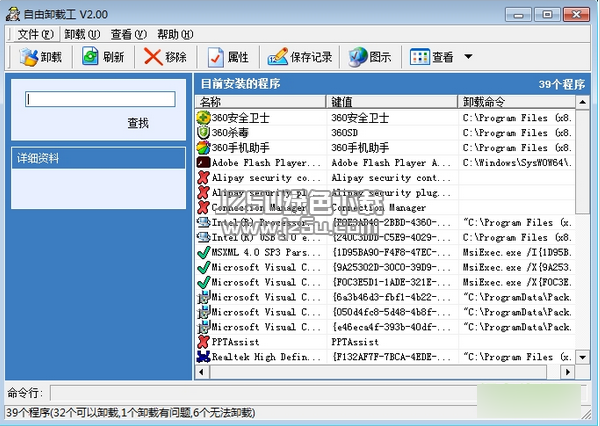Image resolution: width=600 pixels, height=426 pixels.
Task: Open dropdown arrow beside 查看 toolbar button
Action: tap(468, 57)
